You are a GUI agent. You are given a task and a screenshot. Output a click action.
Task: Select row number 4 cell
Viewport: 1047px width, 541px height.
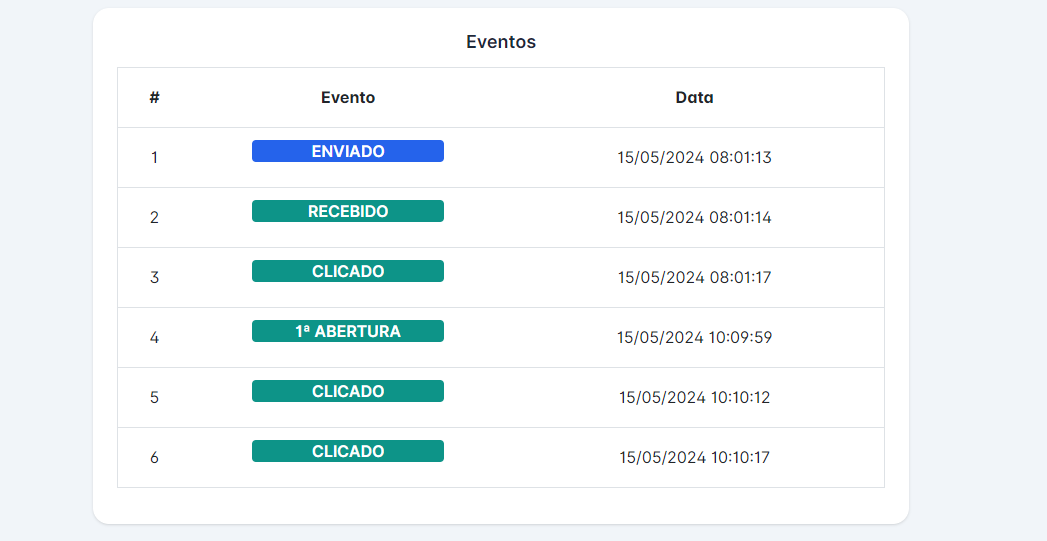(154, 338)
